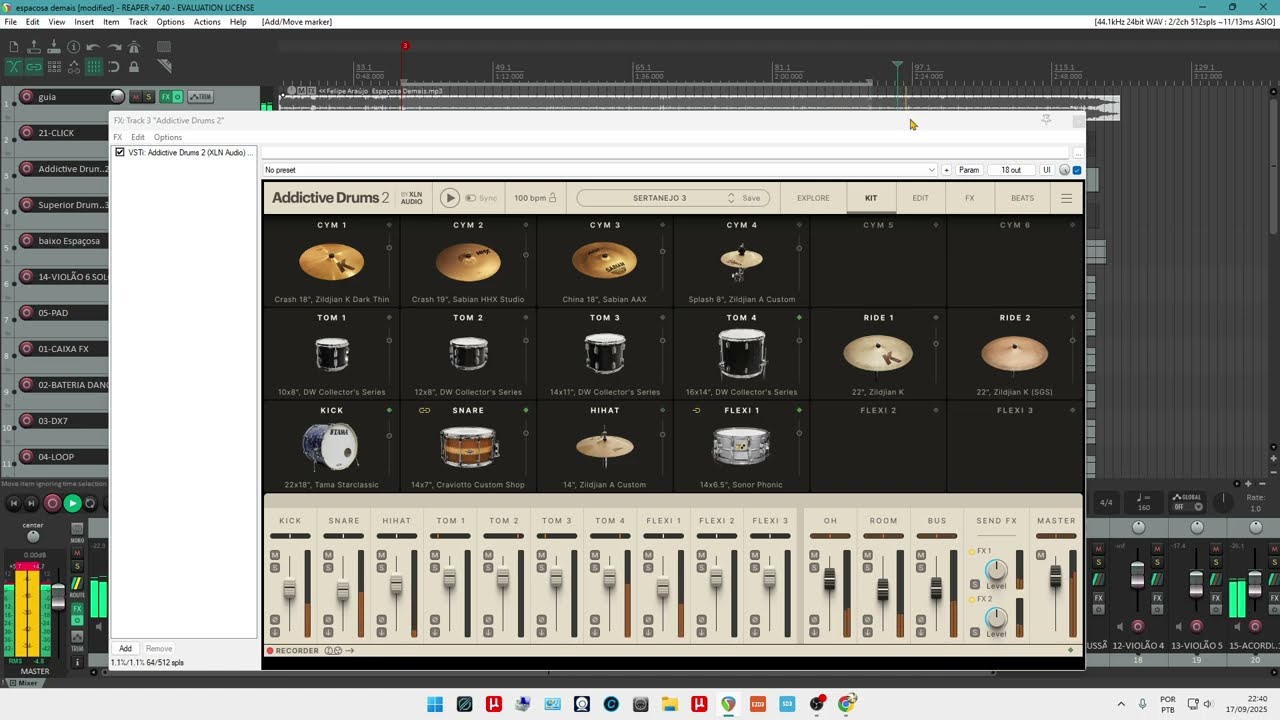Open the No preset dropdown

click(x=600, y=170)
